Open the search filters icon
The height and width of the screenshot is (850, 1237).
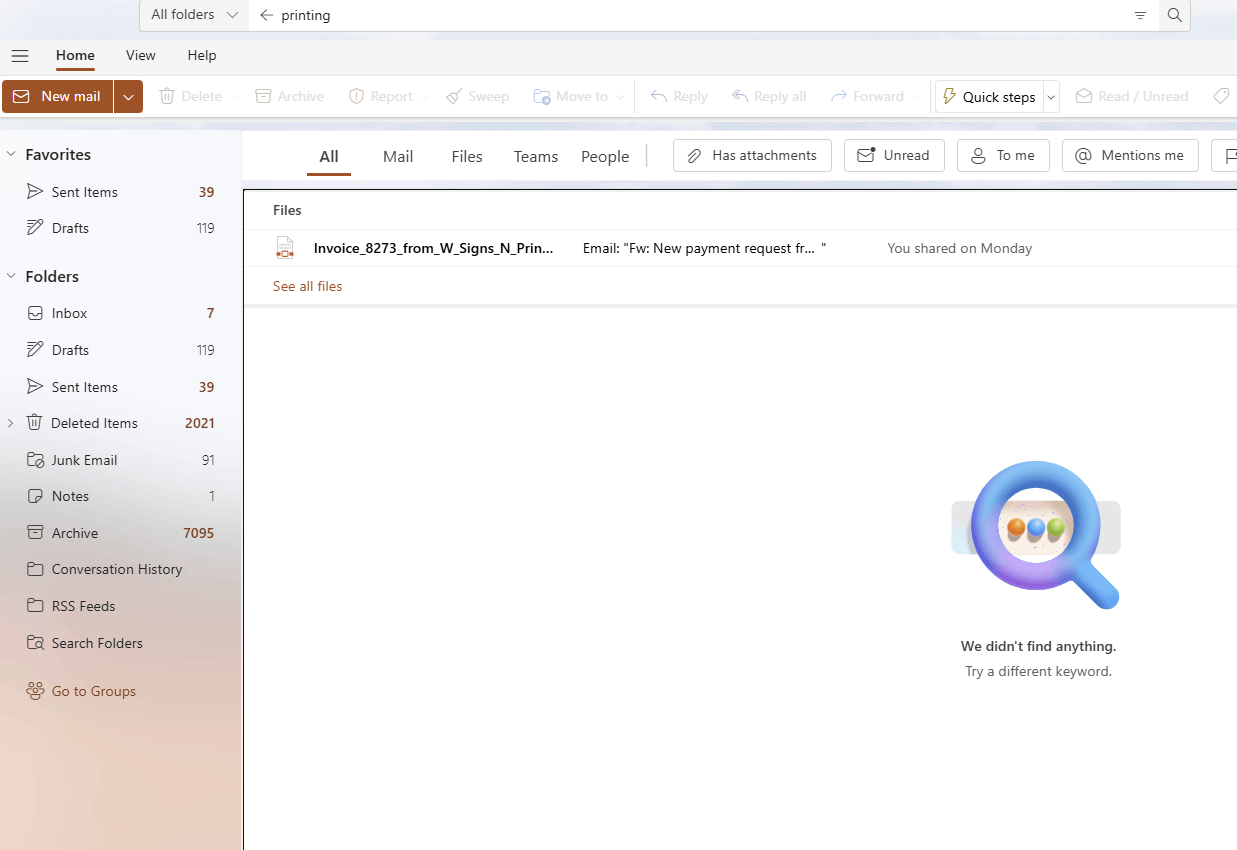(1140, 15)
